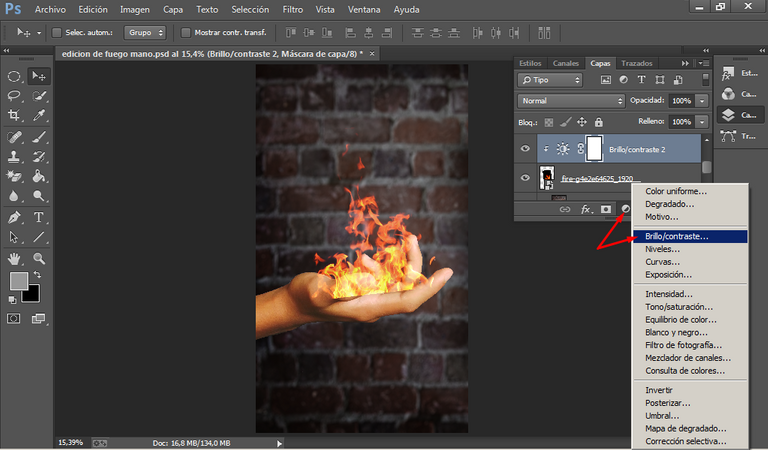Select the Elliptical Marquee tool

(14, 76)
